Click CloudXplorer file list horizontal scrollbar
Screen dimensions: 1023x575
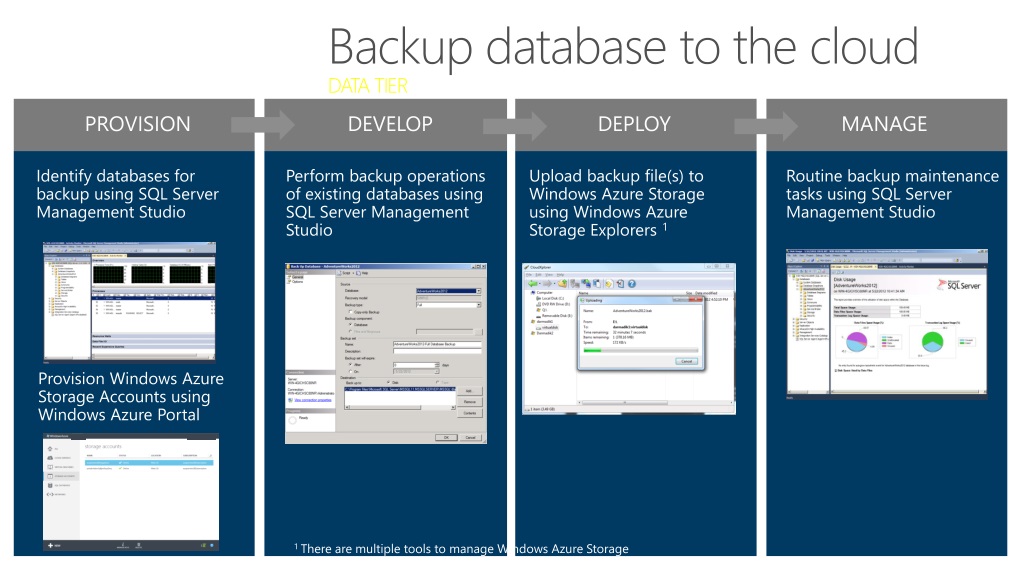click(x=655, y=403)
